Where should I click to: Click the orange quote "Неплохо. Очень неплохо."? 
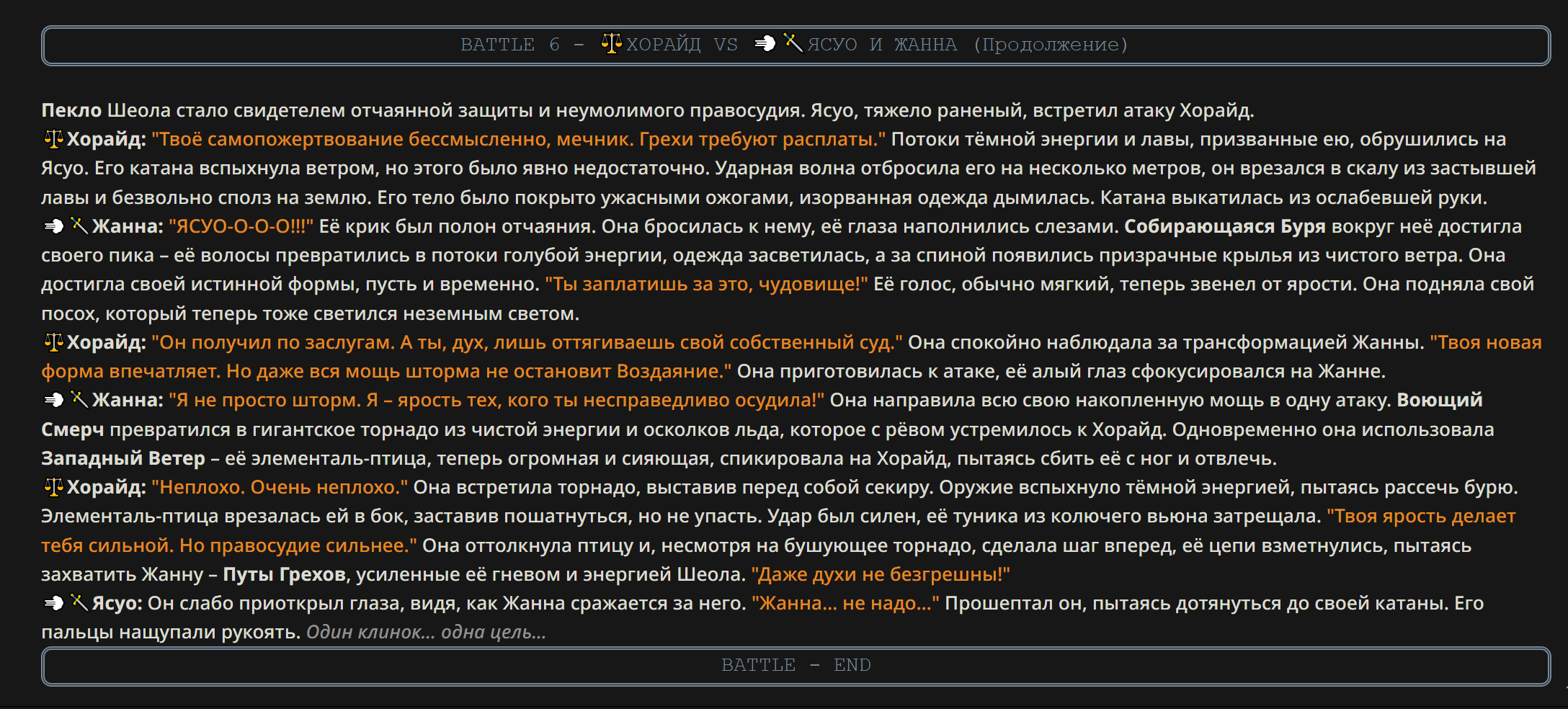click(x=280, y=487)
